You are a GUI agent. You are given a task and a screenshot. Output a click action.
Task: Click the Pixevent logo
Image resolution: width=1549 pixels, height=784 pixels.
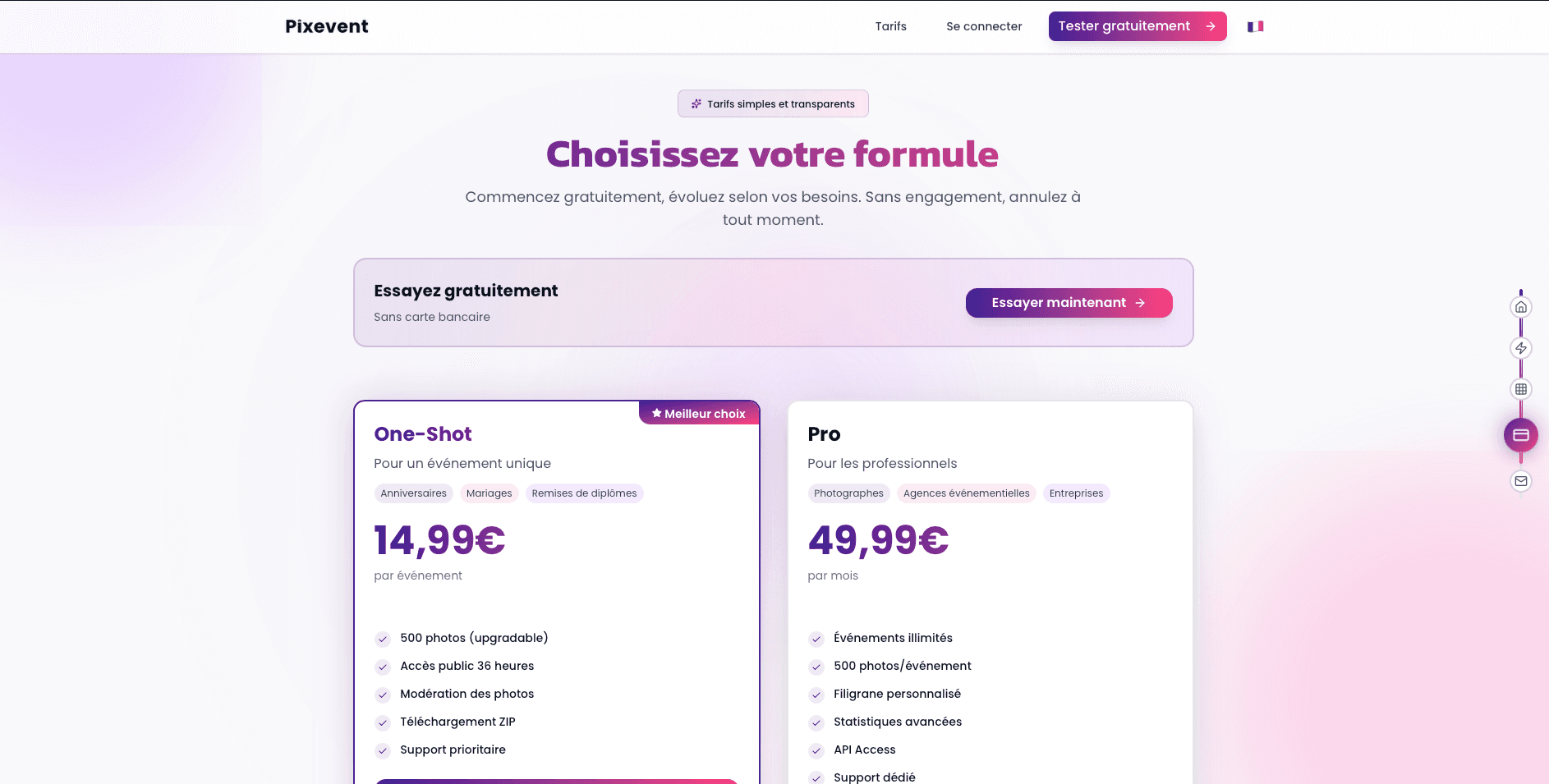pos(327,26)
